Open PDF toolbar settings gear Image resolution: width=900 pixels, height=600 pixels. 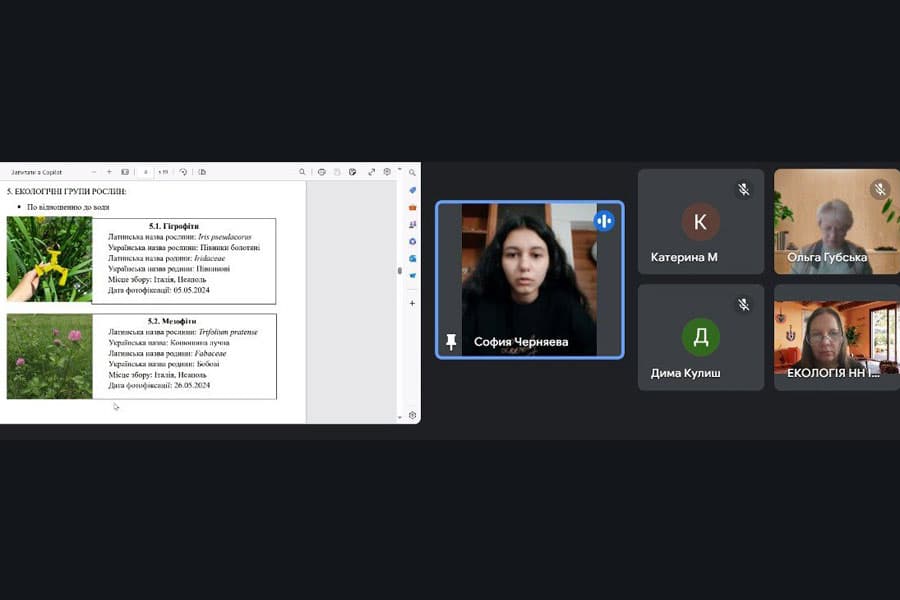pyautogui.click(x=387, y=172)
